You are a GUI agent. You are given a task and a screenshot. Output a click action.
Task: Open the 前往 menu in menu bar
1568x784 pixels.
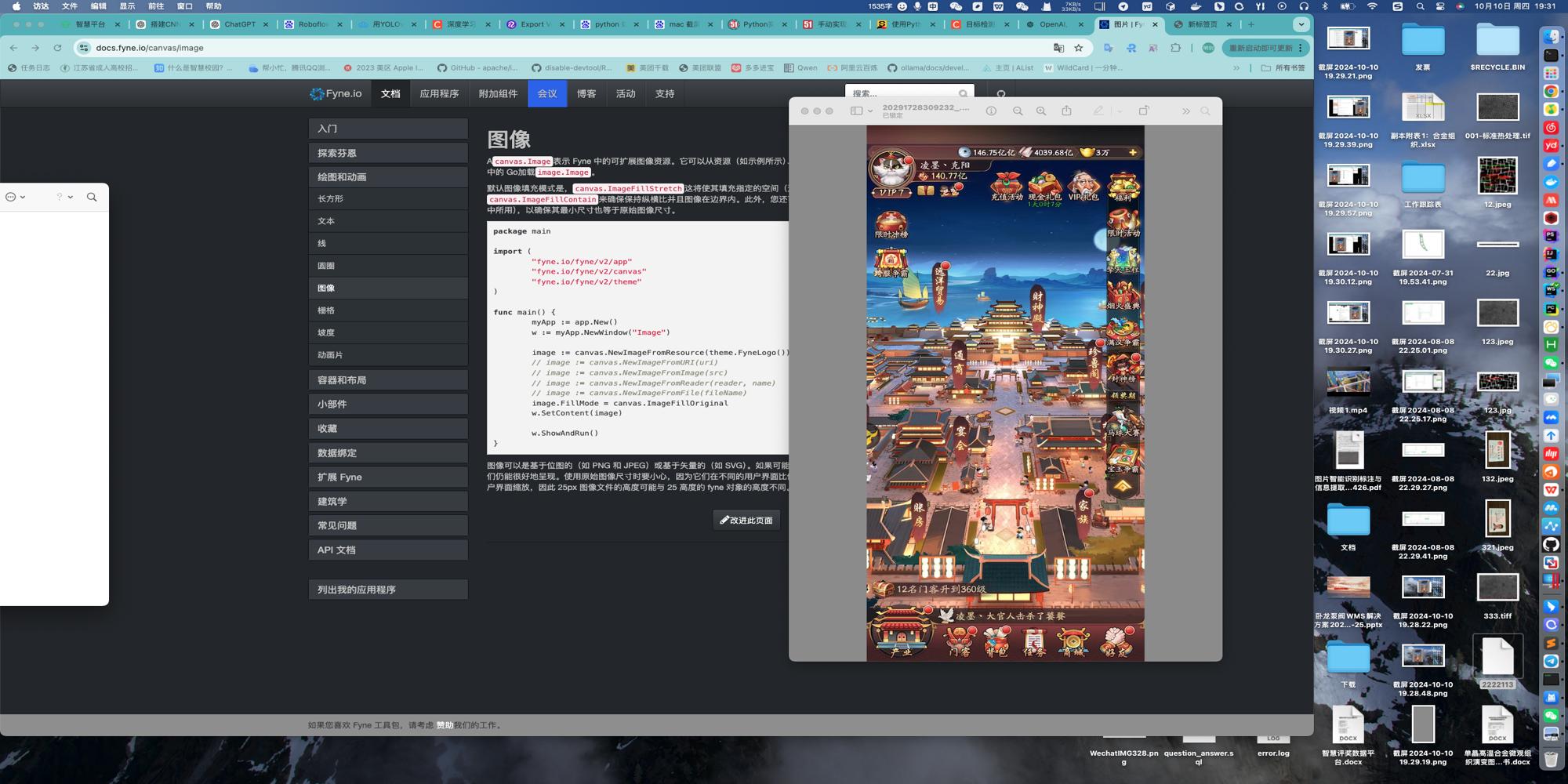pos(156,6)
